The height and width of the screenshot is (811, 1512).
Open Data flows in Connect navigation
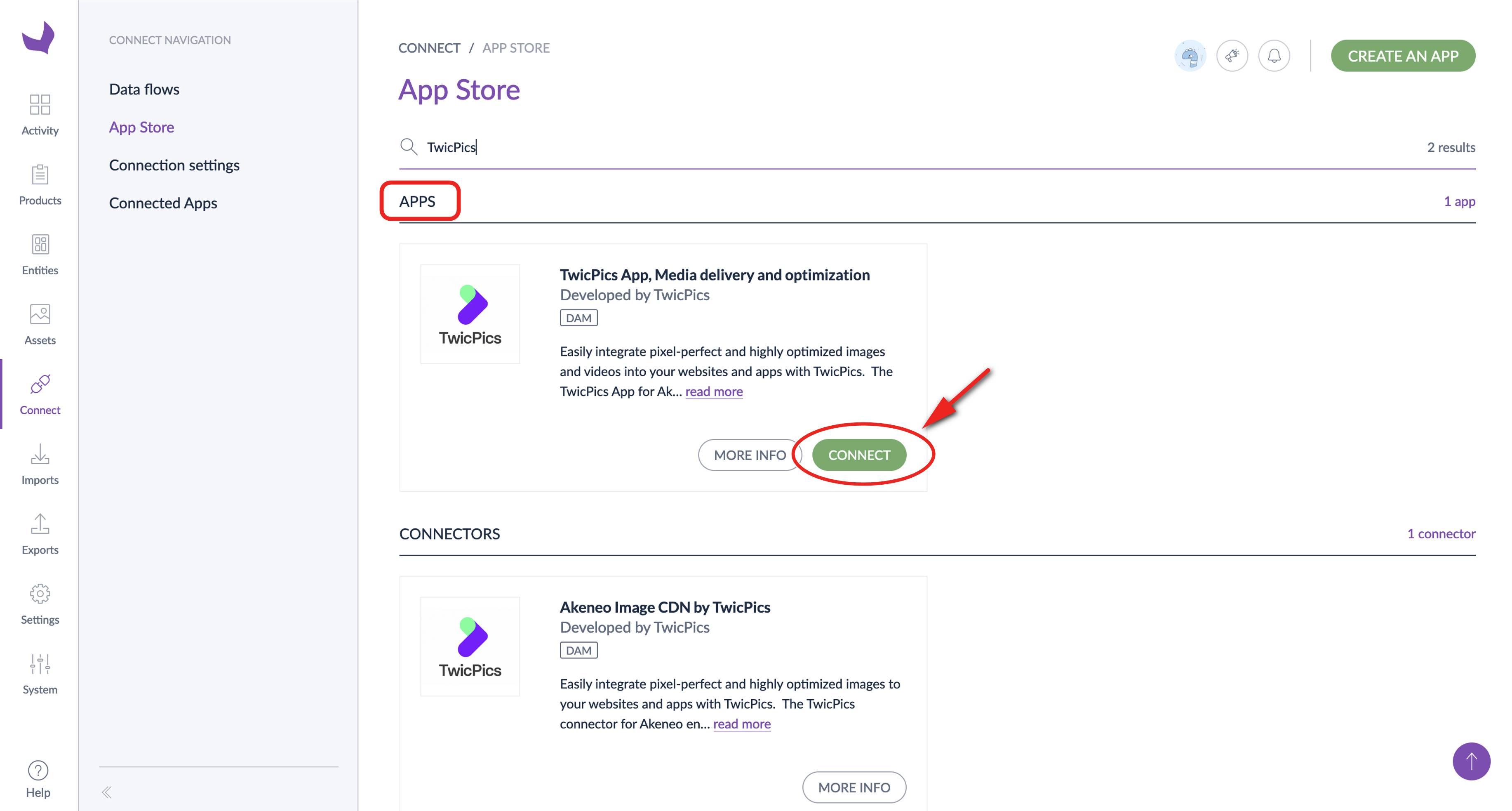(144, 89)
